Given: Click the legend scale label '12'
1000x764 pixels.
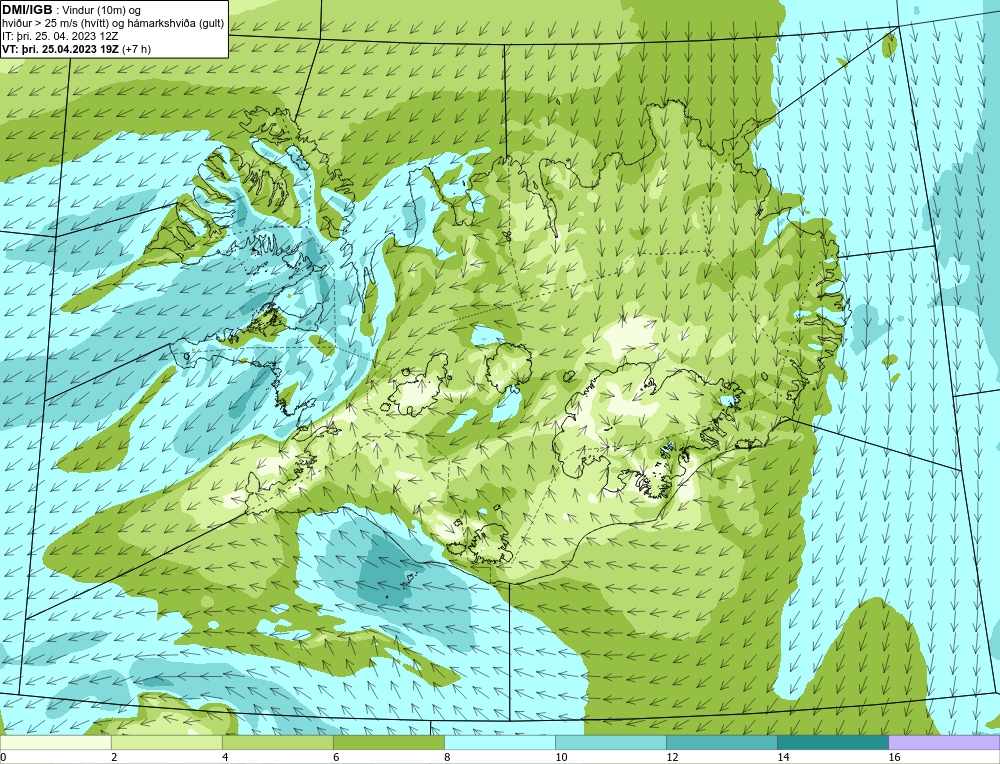Looking at the screenshot, I should 672,757.
